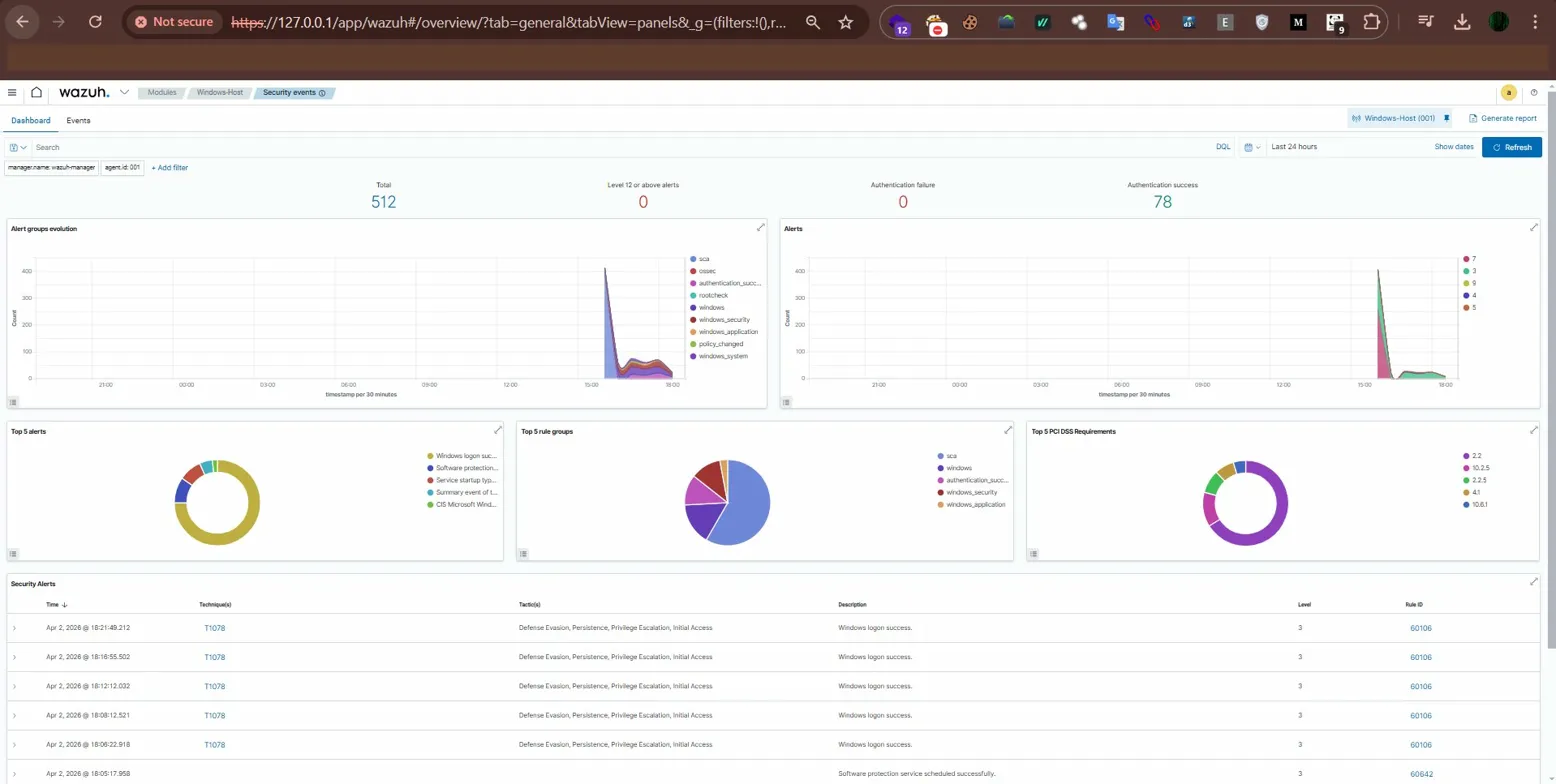Expand the first Security Alerts row
Screen dimensions: 1556x784
(14, 628)
